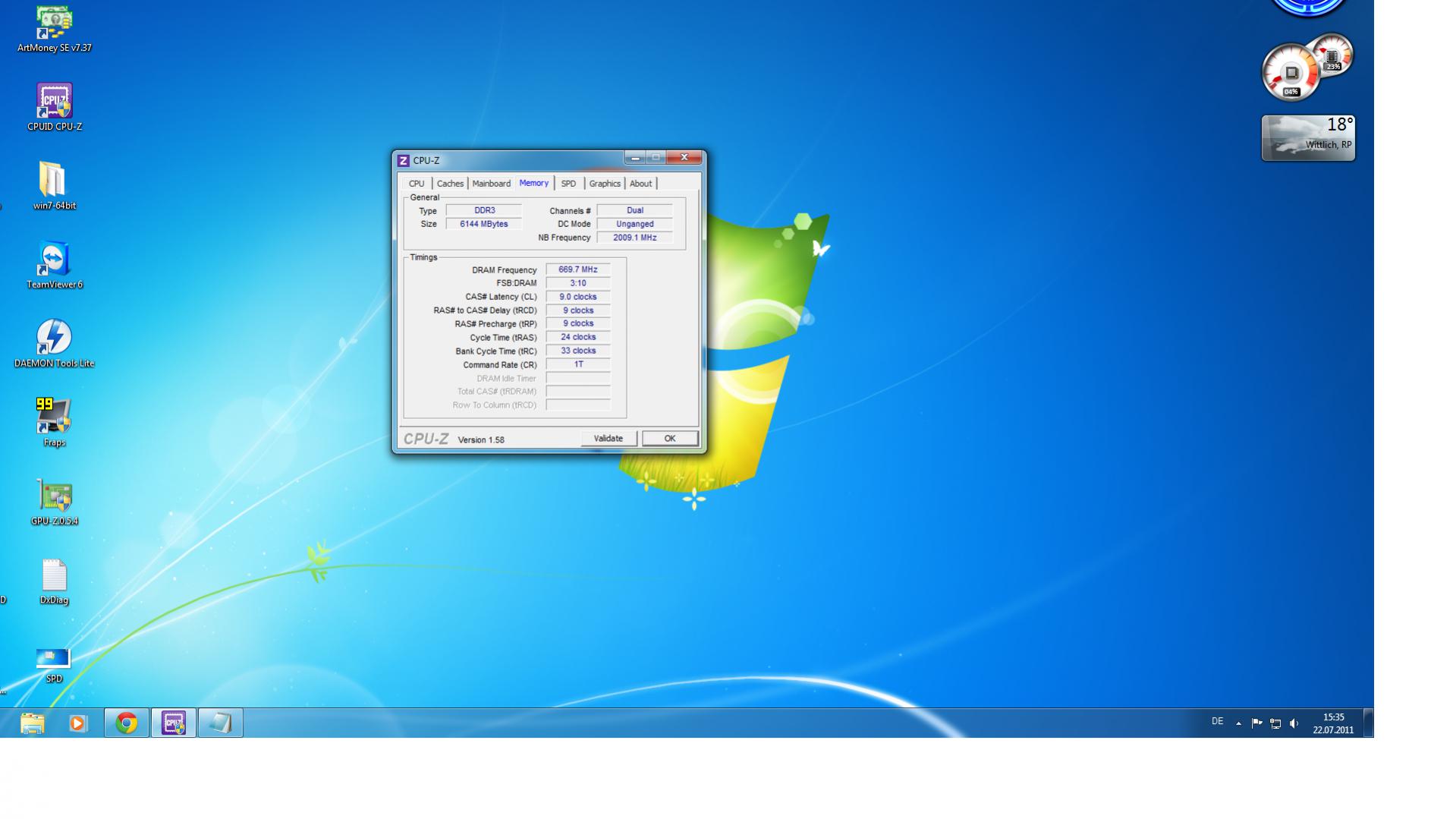Click the CAS# Latency 9.0 clocks value
This screenshot has height=819, width=1456.
(x=578, y=297)
